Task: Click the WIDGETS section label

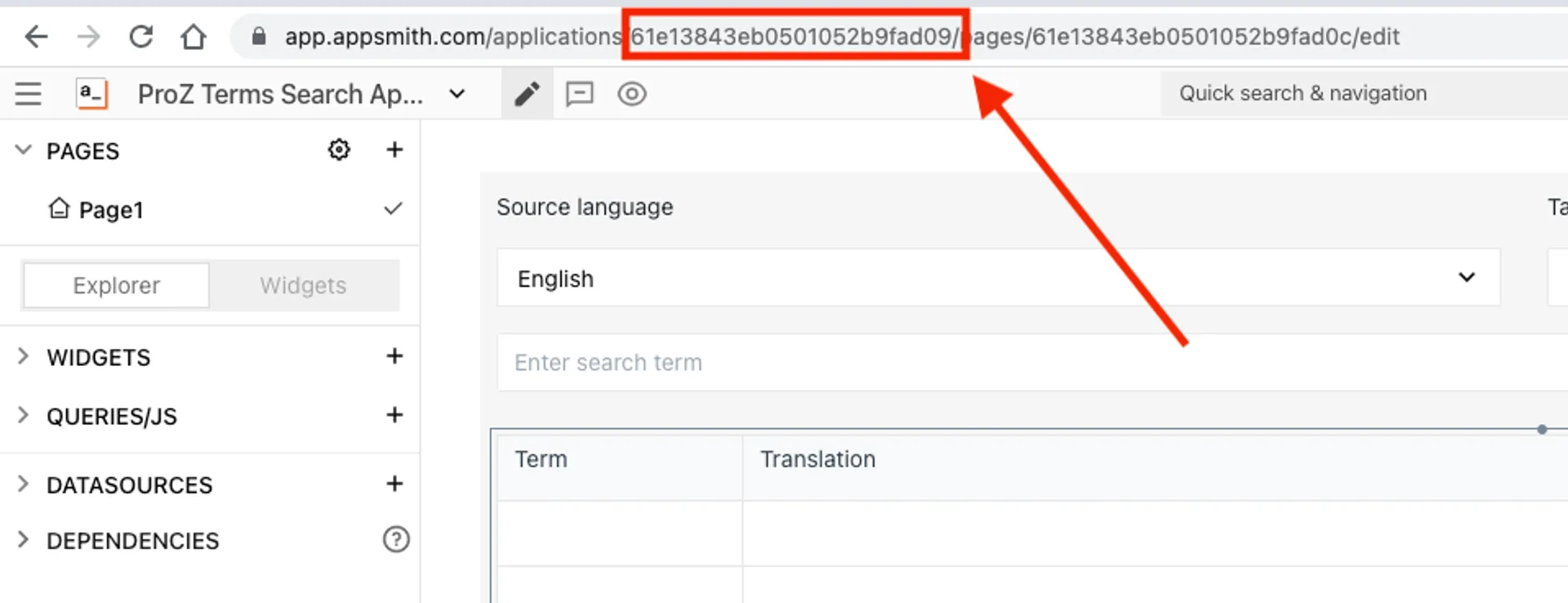Action: [x=99, y=357]
